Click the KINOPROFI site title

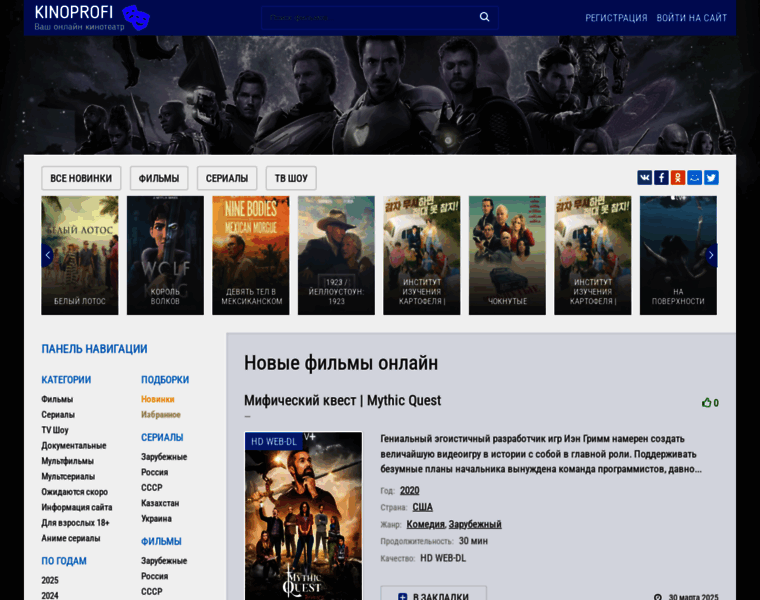point(74,12)
